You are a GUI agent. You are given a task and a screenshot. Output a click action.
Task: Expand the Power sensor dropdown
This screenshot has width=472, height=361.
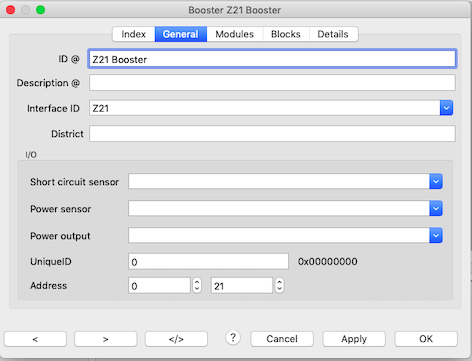pos(436,209)
